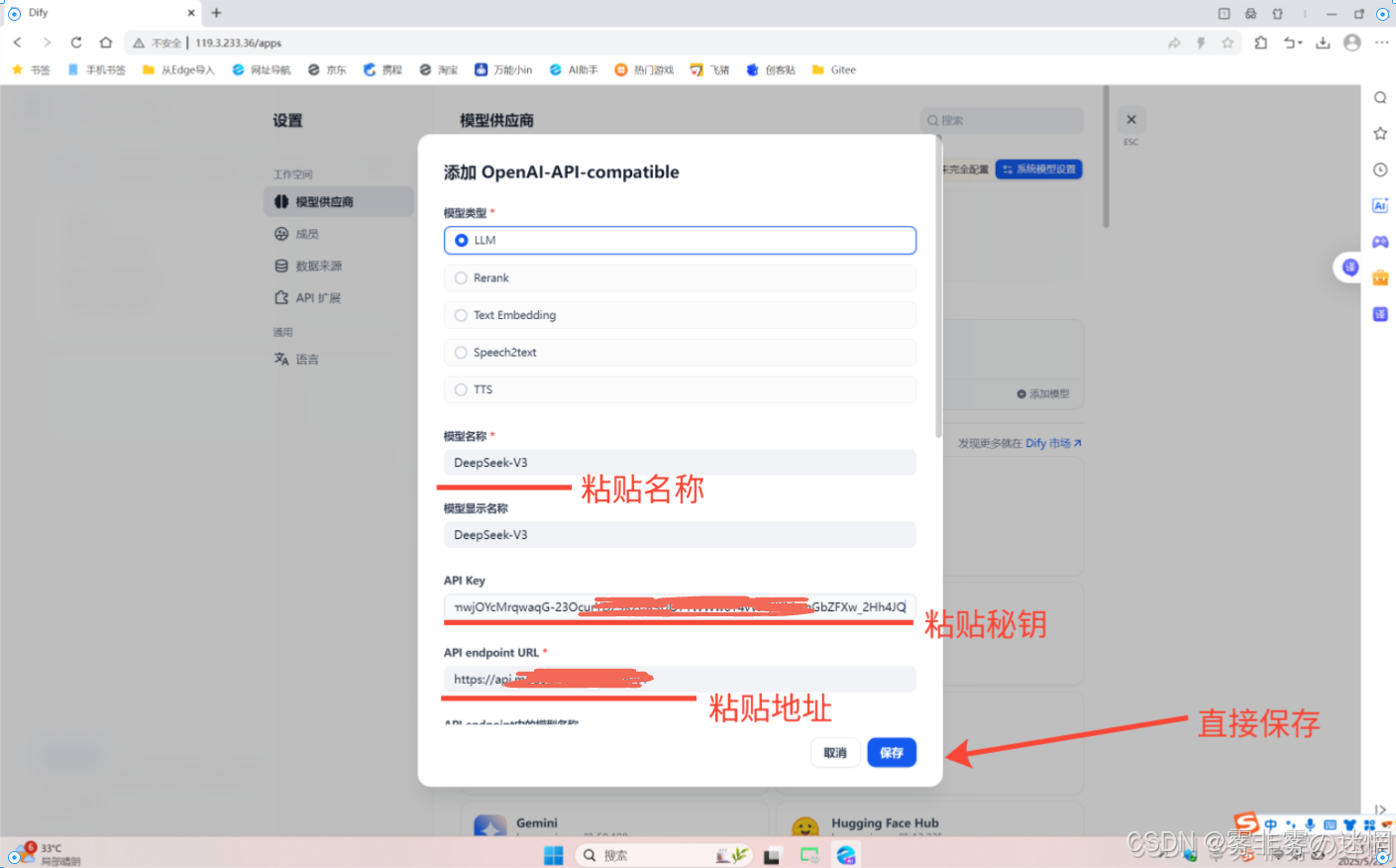The width and height of the screenshot is (1396, 868).
Task: Open the 书签 bookmarks folder
Action: 31,70
